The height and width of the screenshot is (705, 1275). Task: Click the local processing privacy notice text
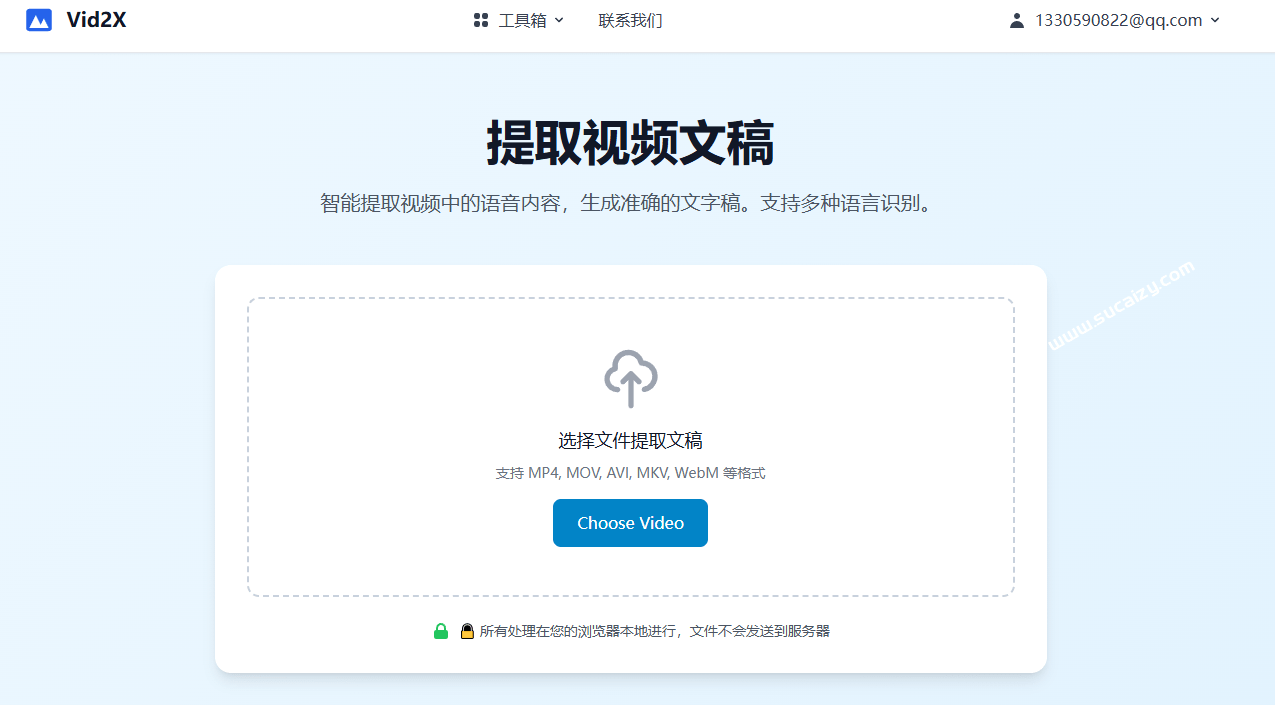(655, 631)
